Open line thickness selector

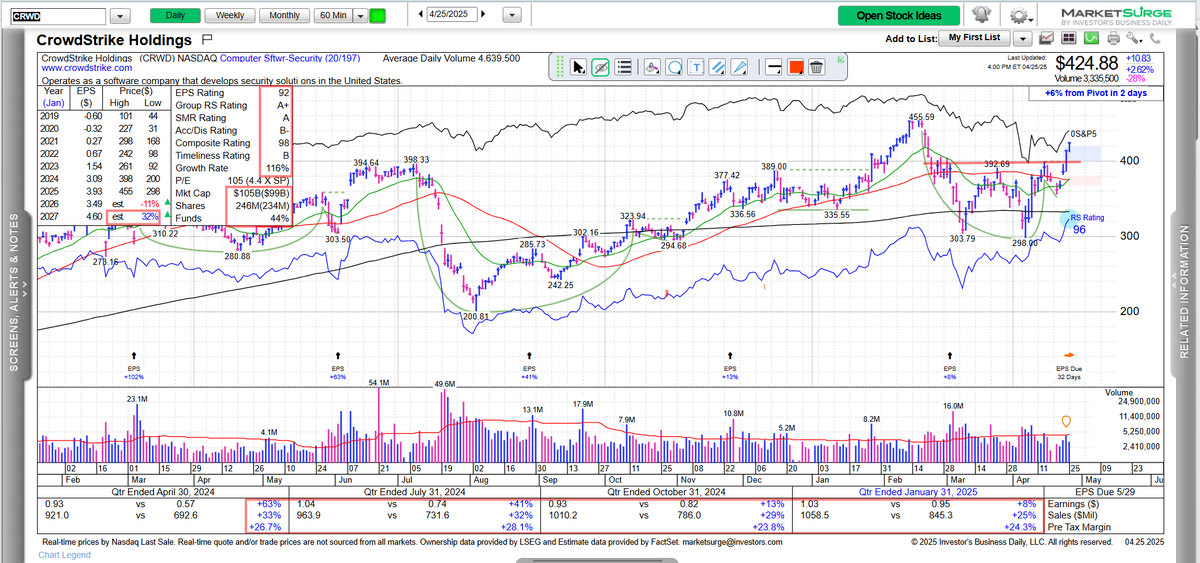pos(774,67)
